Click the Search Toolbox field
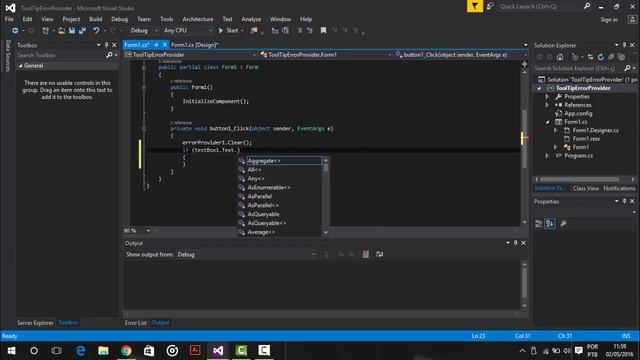Viewport: 640px width, 360px height. tap(61, 55)
